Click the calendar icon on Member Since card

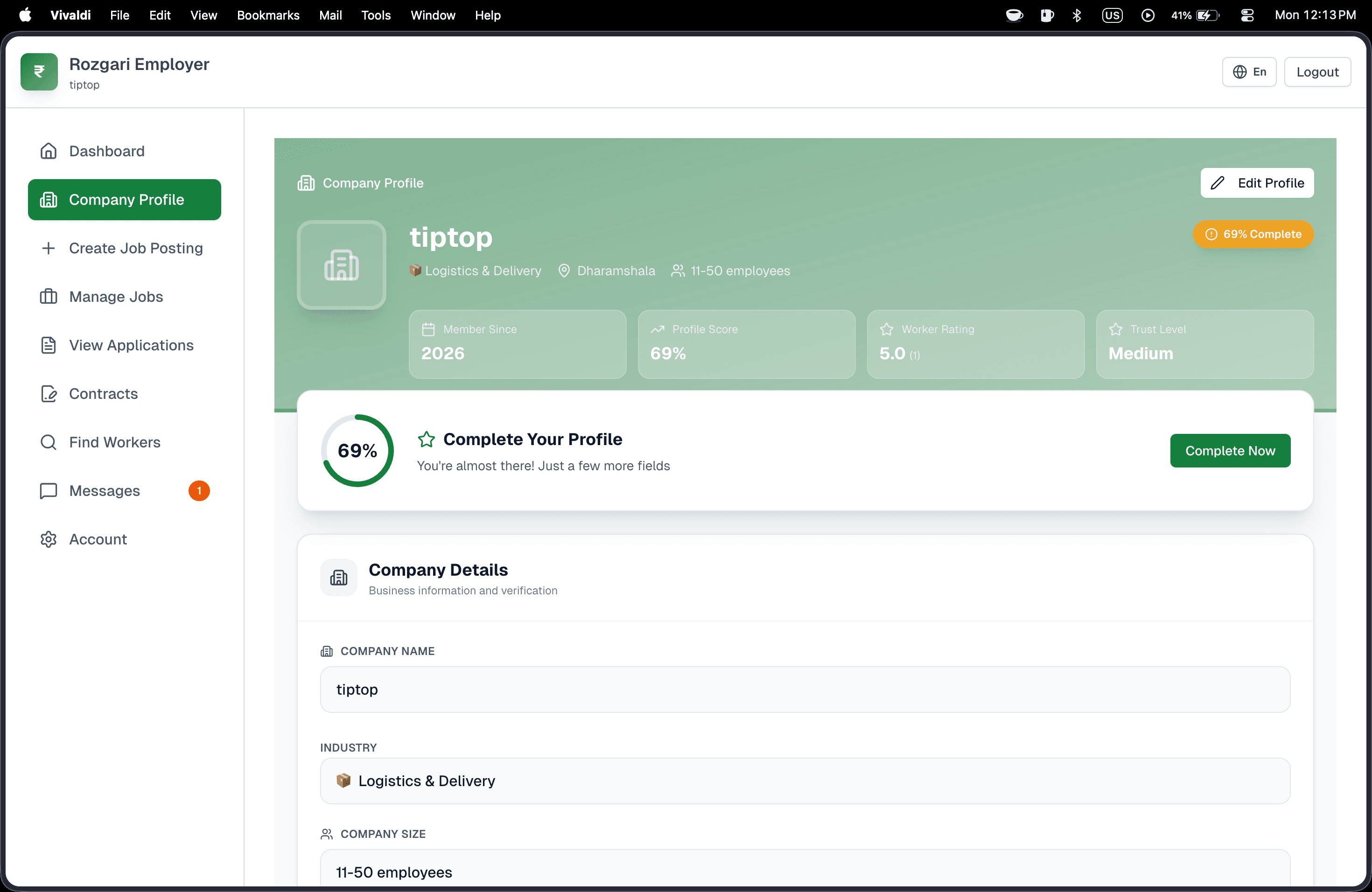[x=428, y=330]
